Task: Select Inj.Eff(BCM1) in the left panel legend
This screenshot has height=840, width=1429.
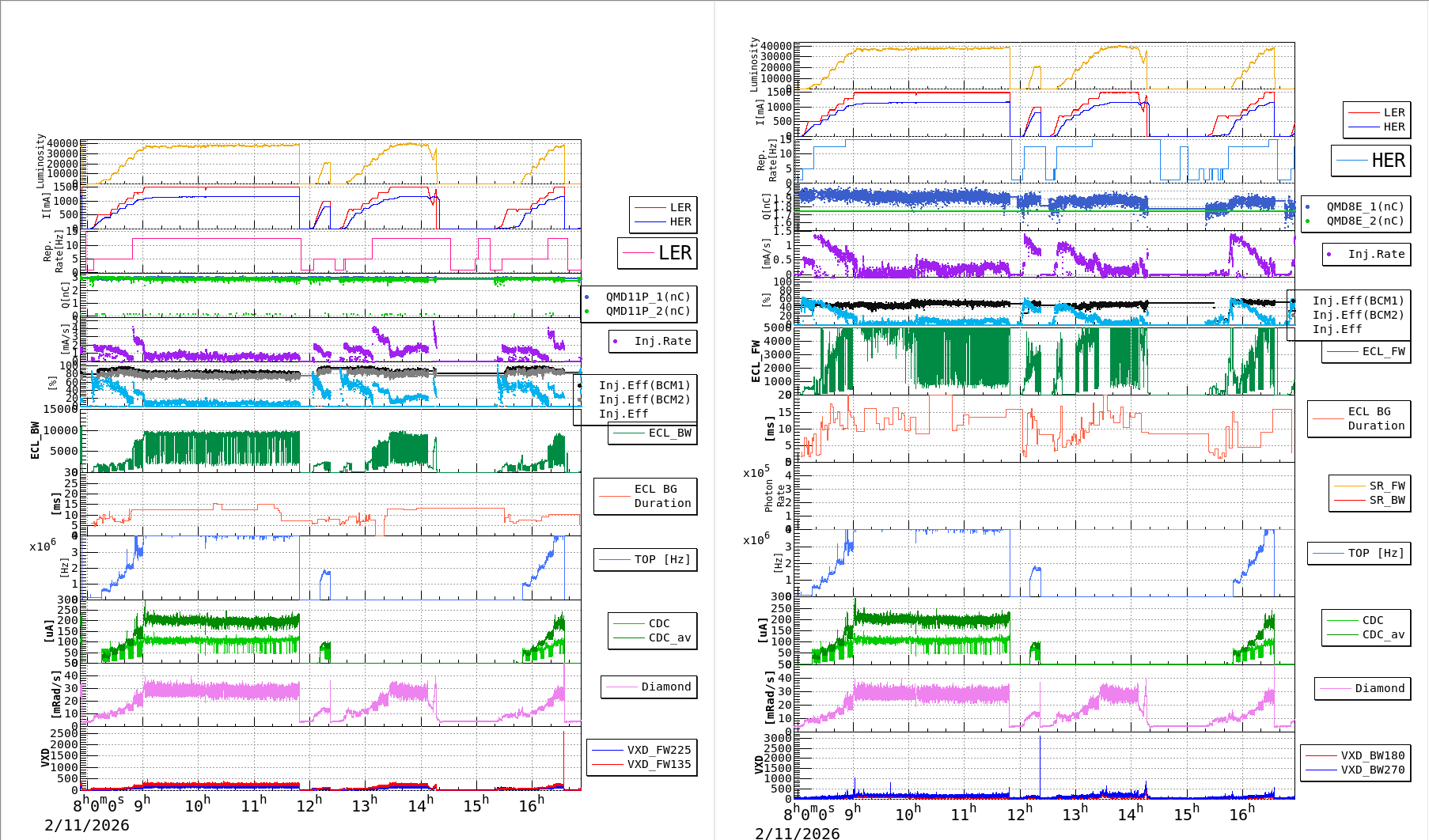Action: (644, 385)
